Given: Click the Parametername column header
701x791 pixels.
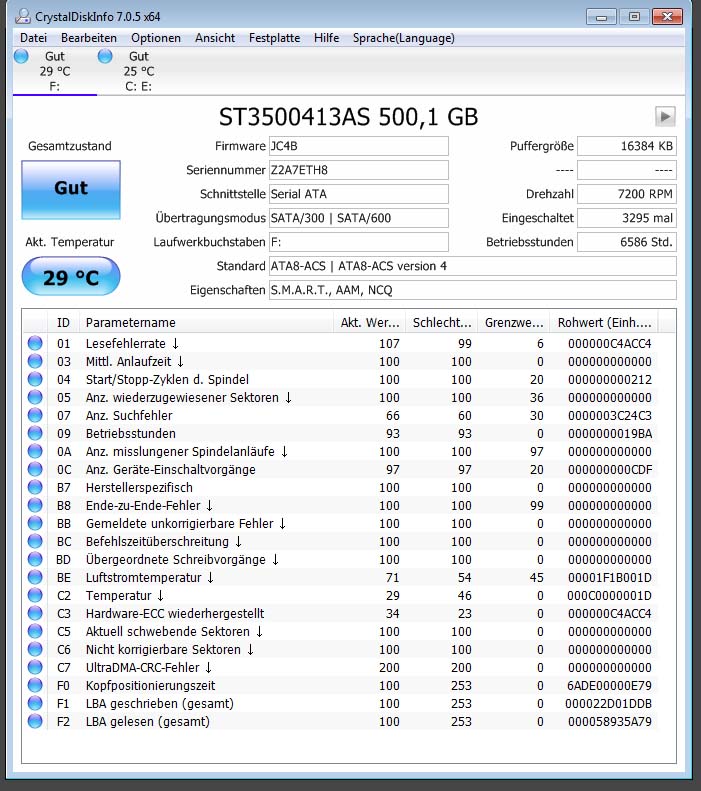Looking at the screenshot, I should (x=206, y=322).
